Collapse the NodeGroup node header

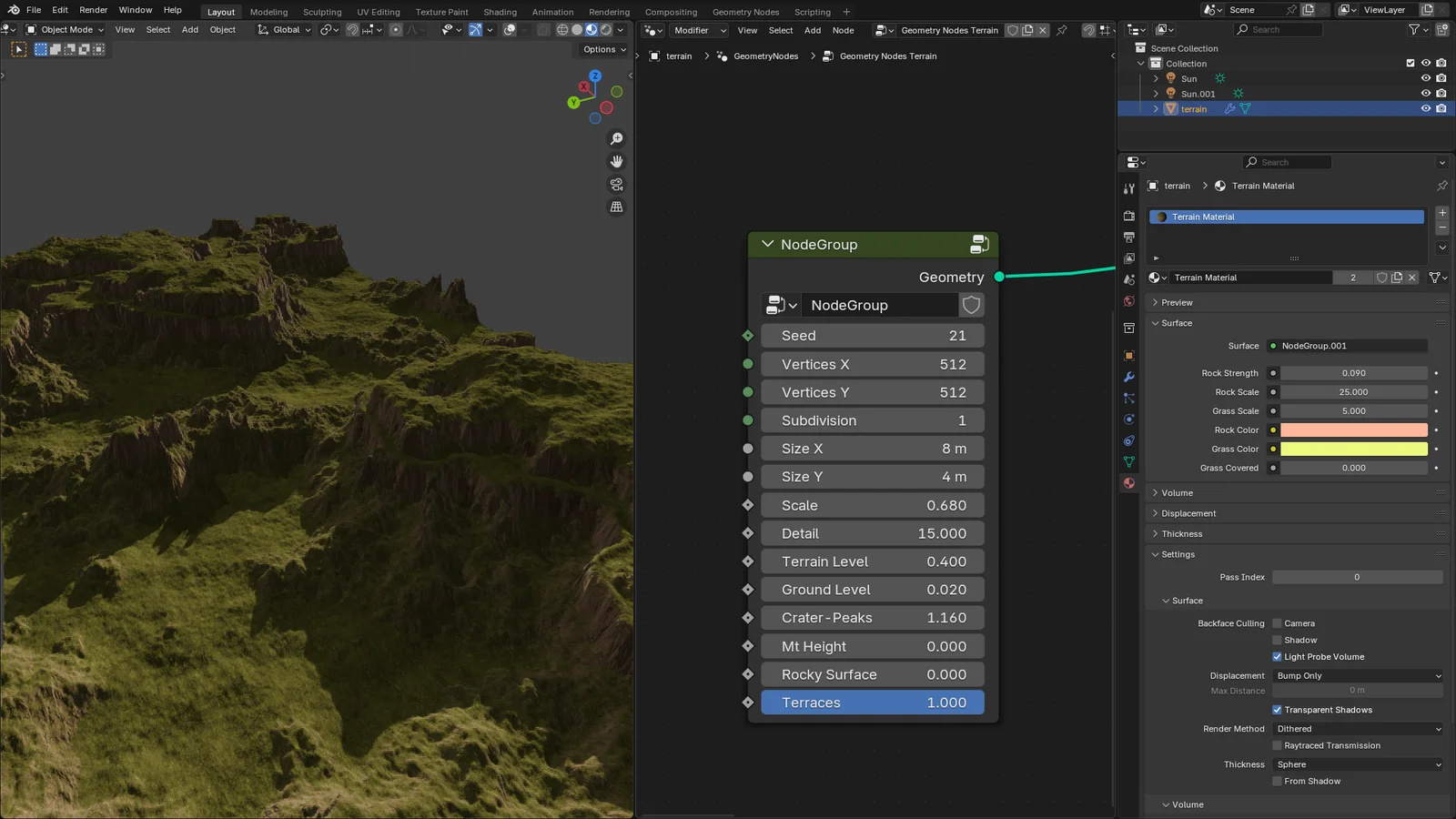(767, 244)
